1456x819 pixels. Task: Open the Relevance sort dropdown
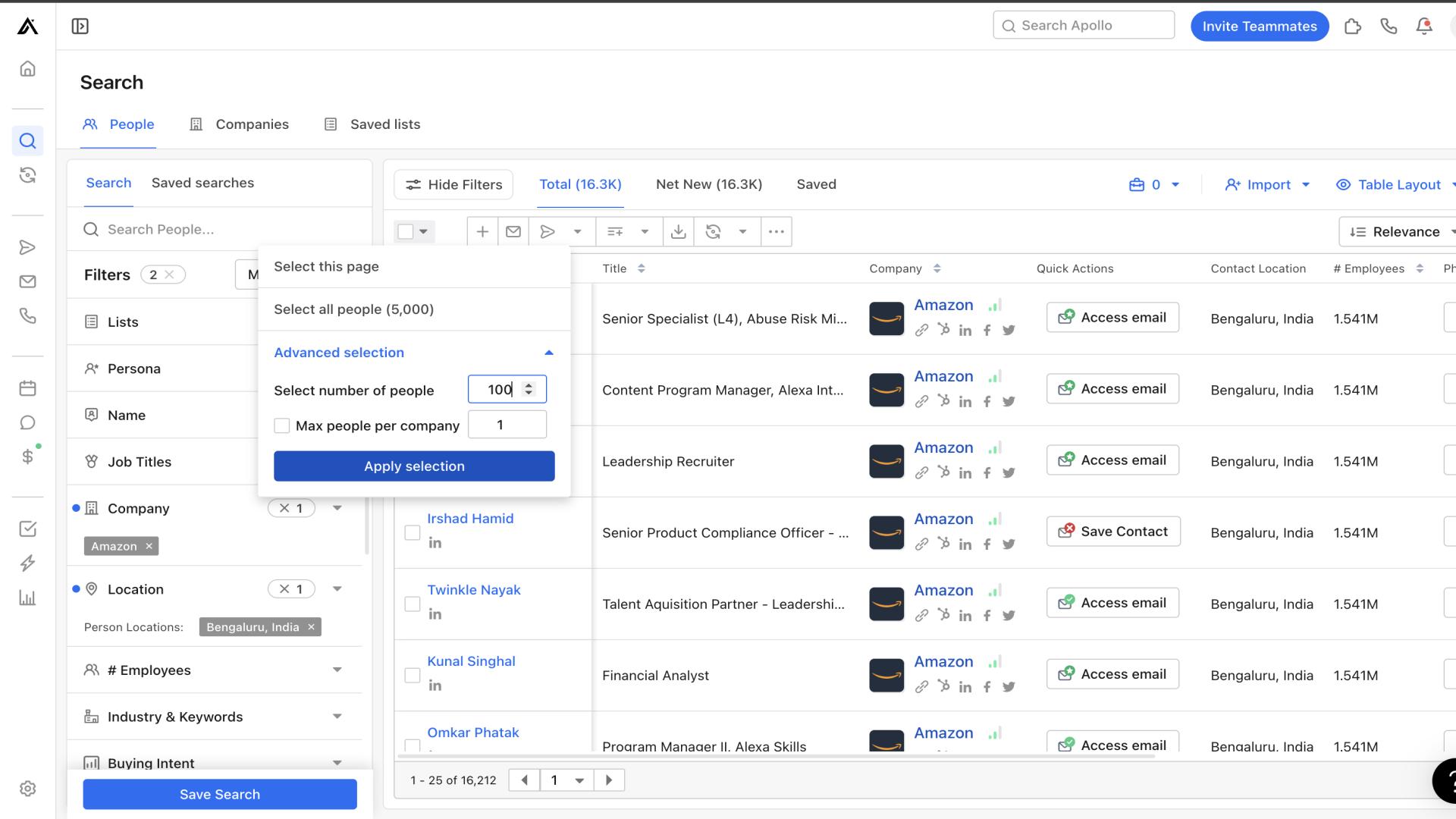click(1398, 232)
